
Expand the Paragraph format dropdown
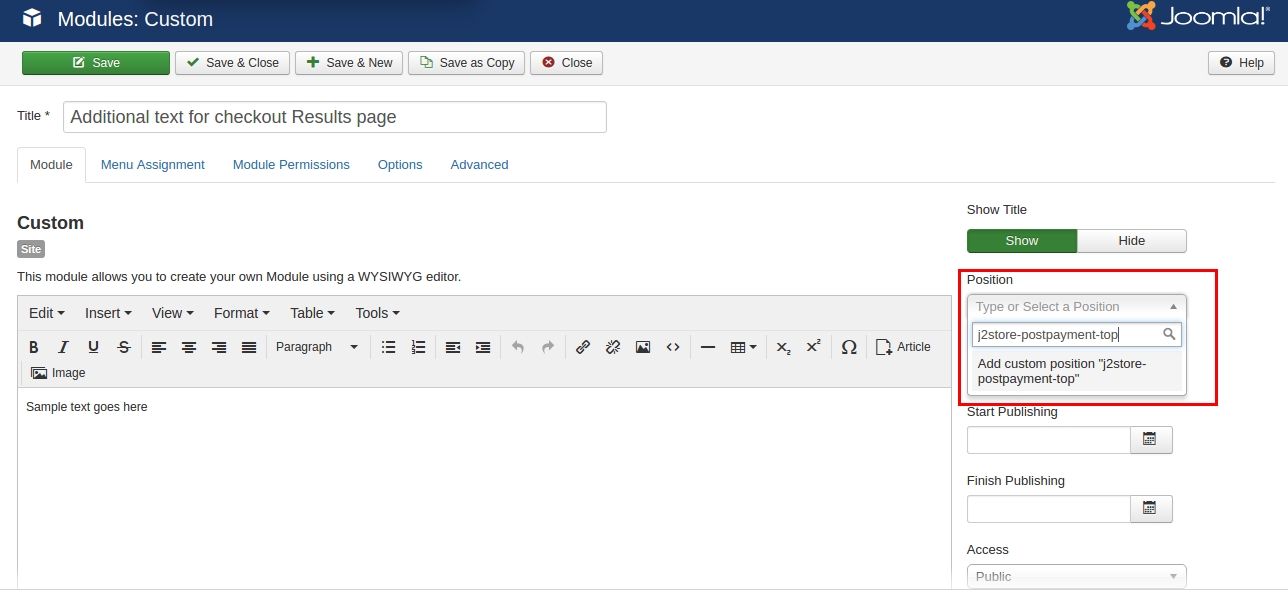(x=316, y=347)
